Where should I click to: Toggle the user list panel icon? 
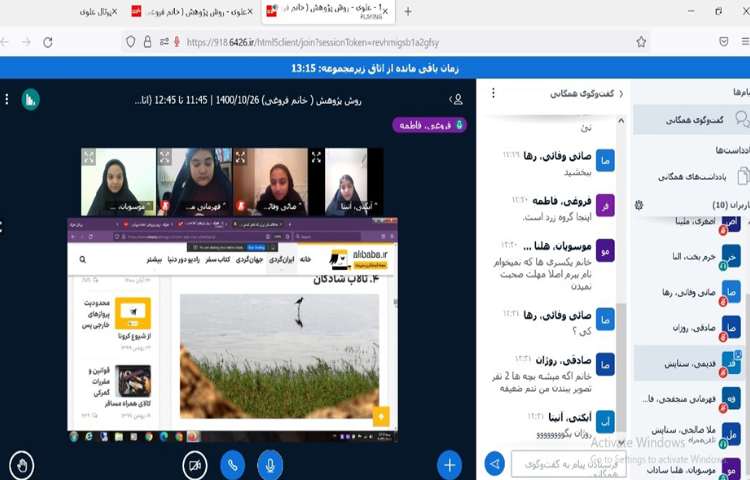457,100
